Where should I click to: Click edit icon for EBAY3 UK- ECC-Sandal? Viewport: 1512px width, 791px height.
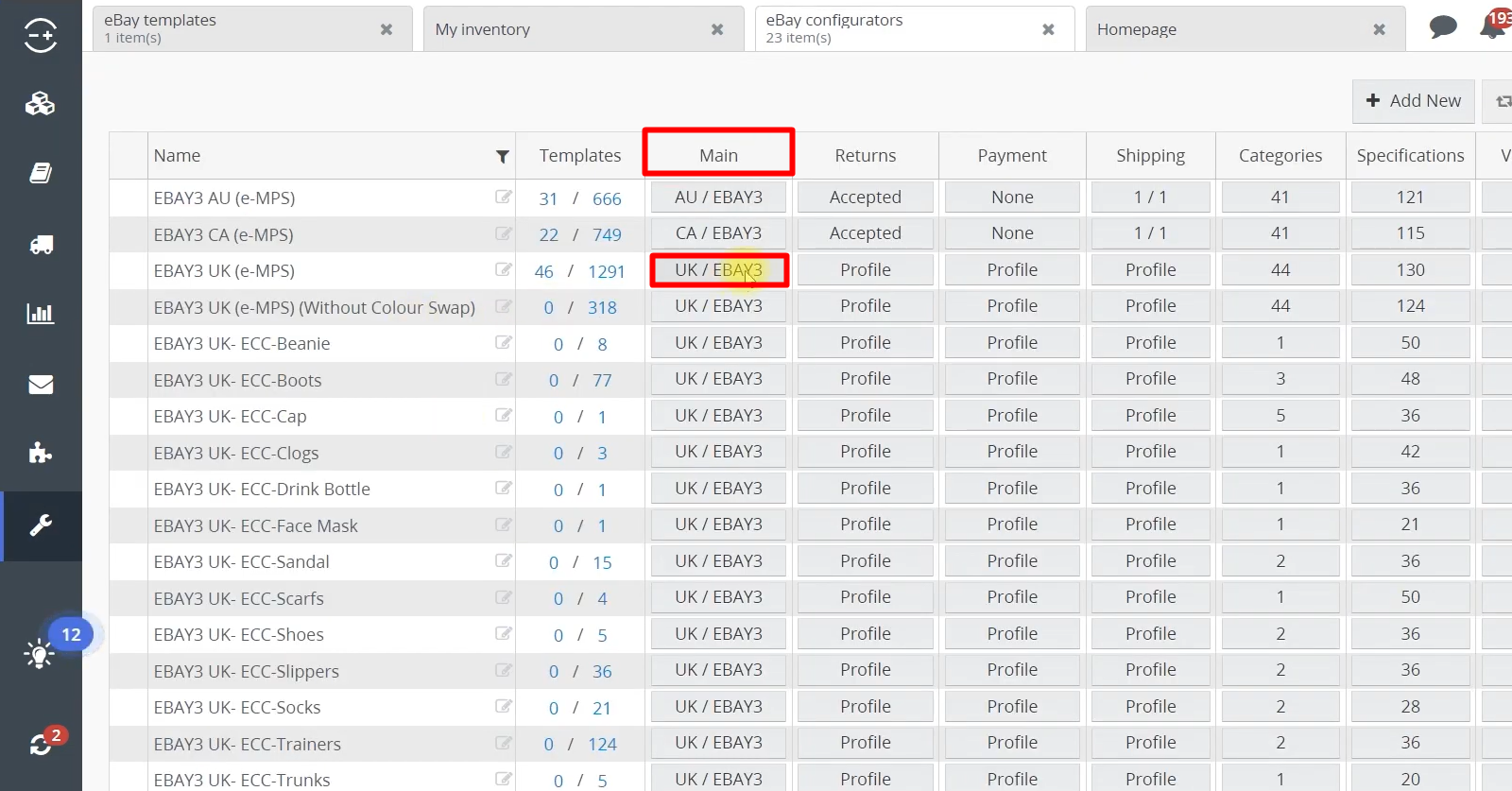504,560
